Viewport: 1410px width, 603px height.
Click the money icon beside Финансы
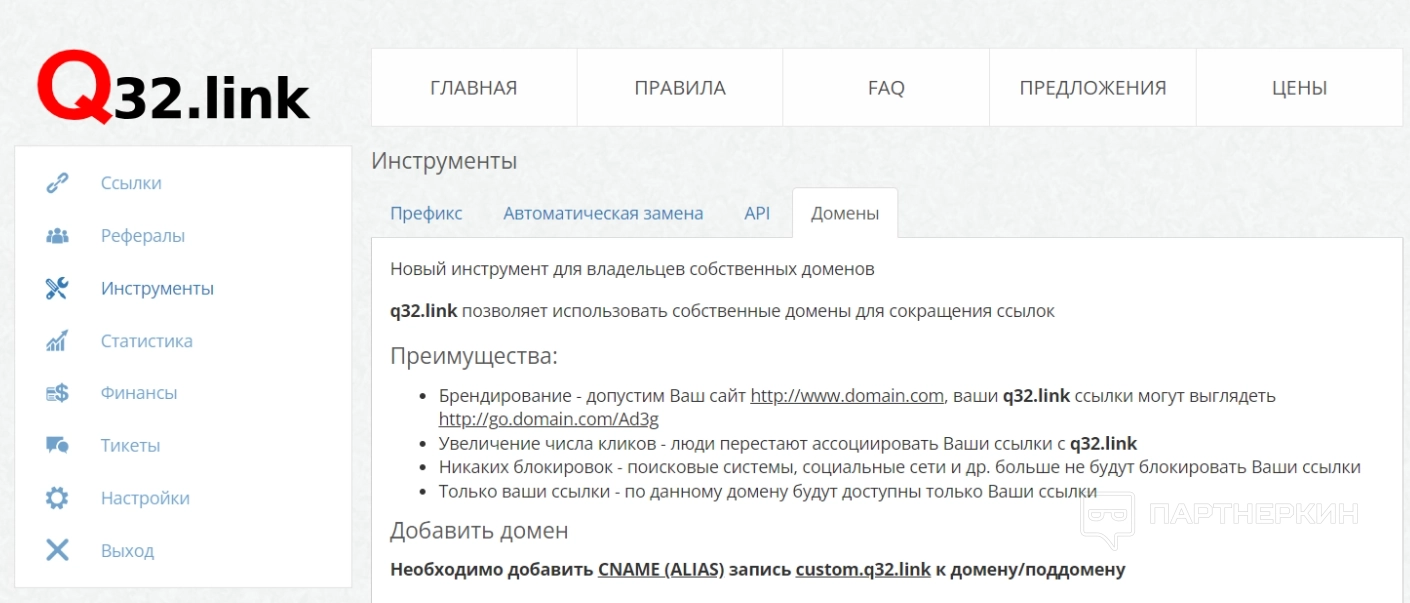(57, 393)
